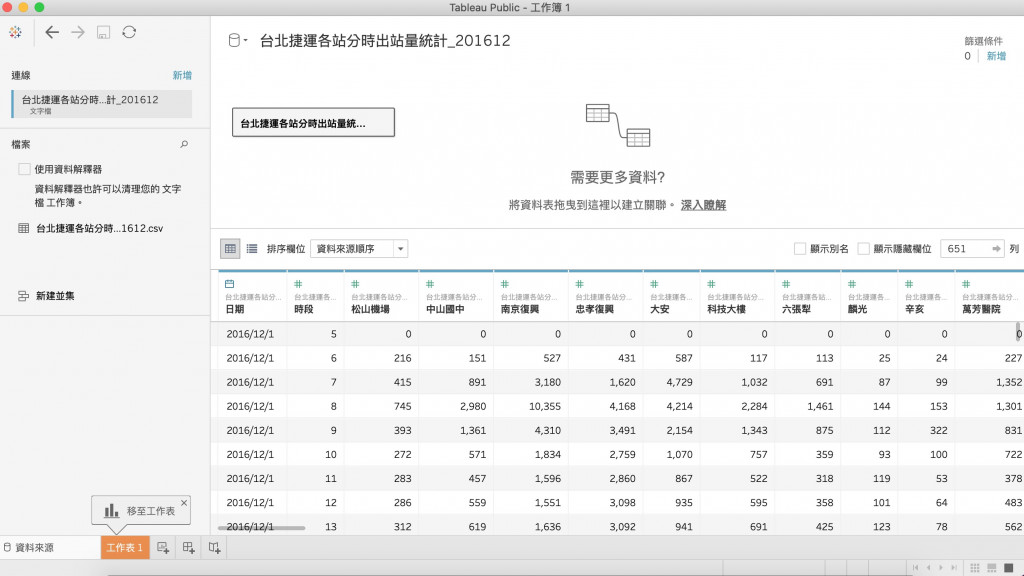The width and height of the screenshot is (1024, 576).
Task: Go back with the left arrow
Action: [52, 32]
